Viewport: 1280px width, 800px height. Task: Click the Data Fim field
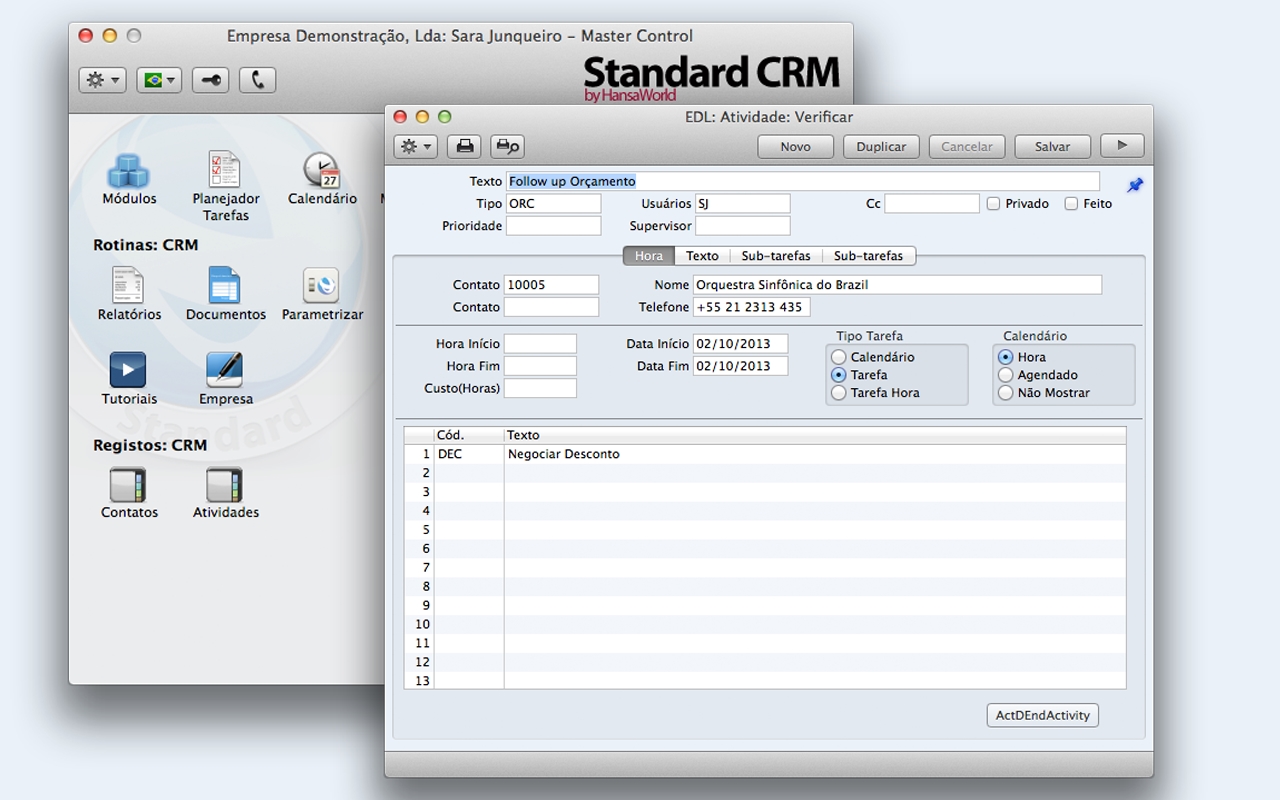pos(740,366)
